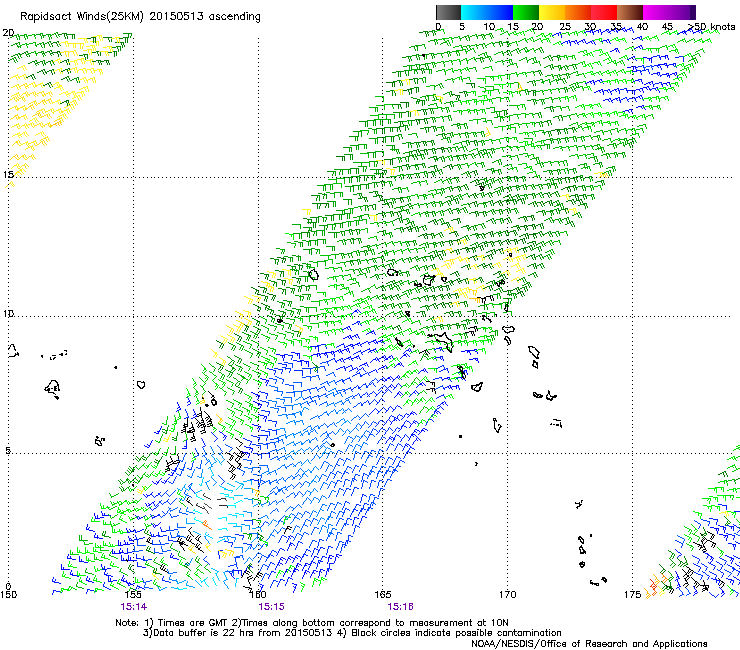Click the purple time stamp '15:16'
740x650 pixels.
(x=401, y=607)
